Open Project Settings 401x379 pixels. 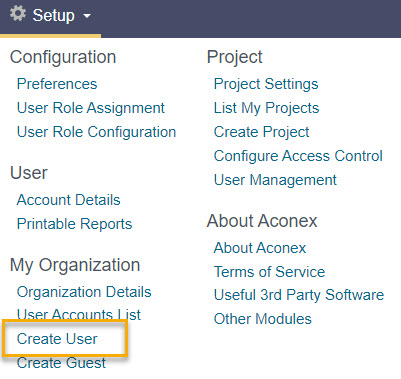[266, 84]
